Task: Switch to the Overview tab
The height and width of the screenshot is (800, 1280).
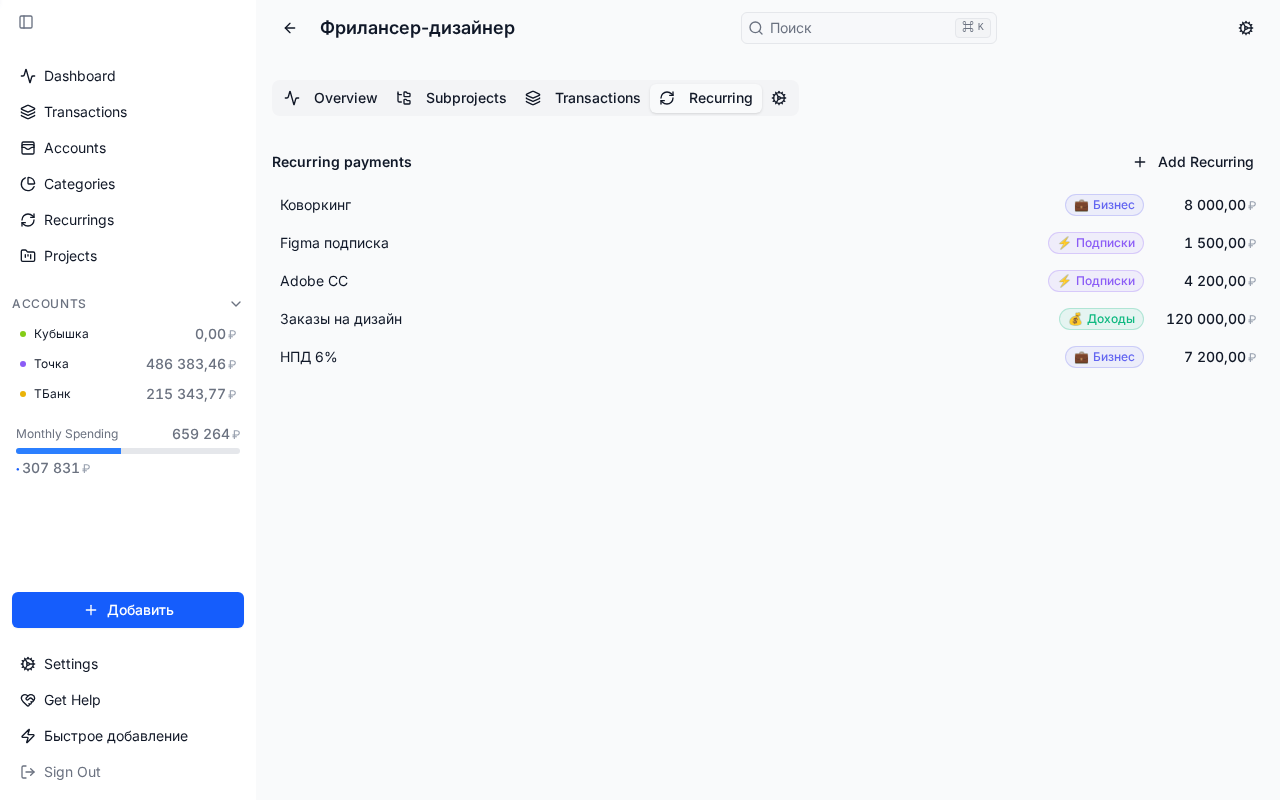Action: (x=331, y=98)
